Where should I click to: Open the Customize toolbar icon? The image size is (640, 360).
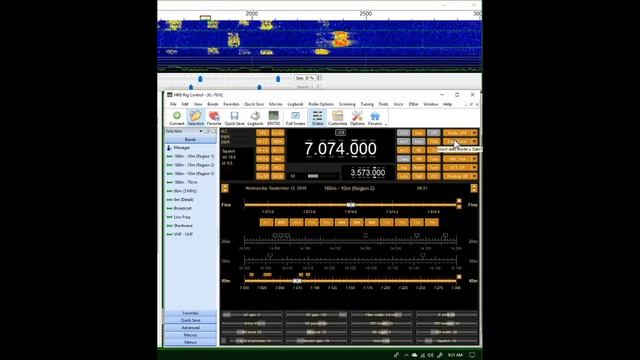[x=338, y=118]
